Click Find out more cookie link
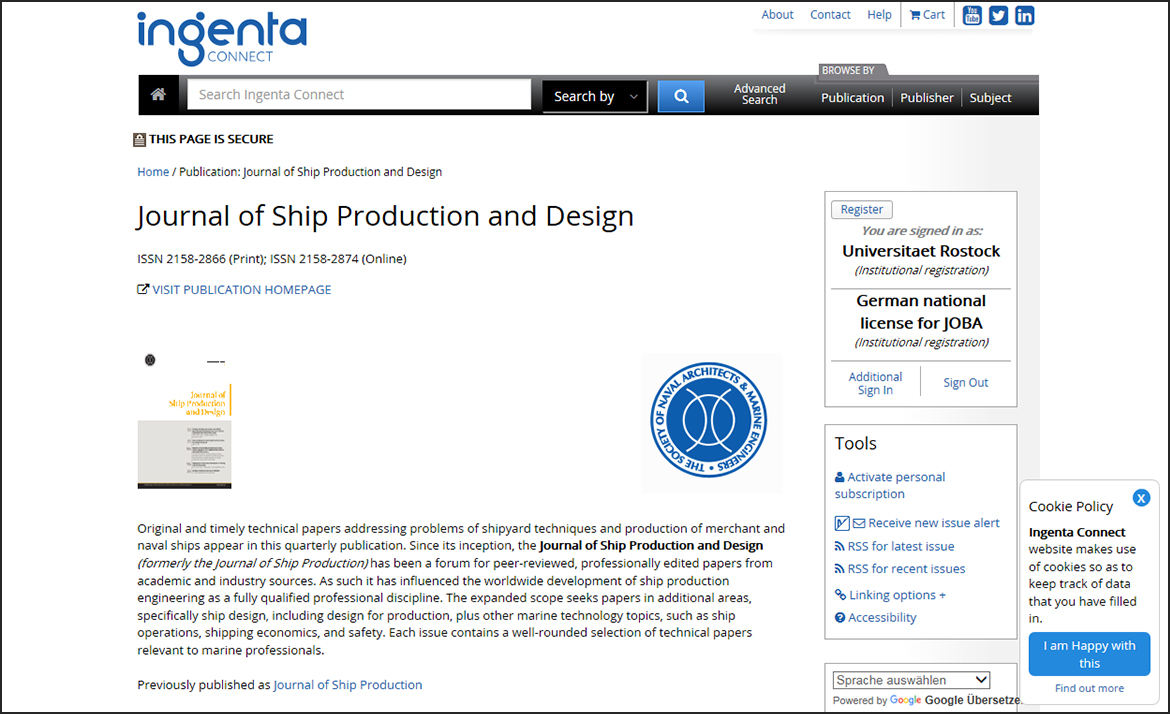 pos(1089,688)
